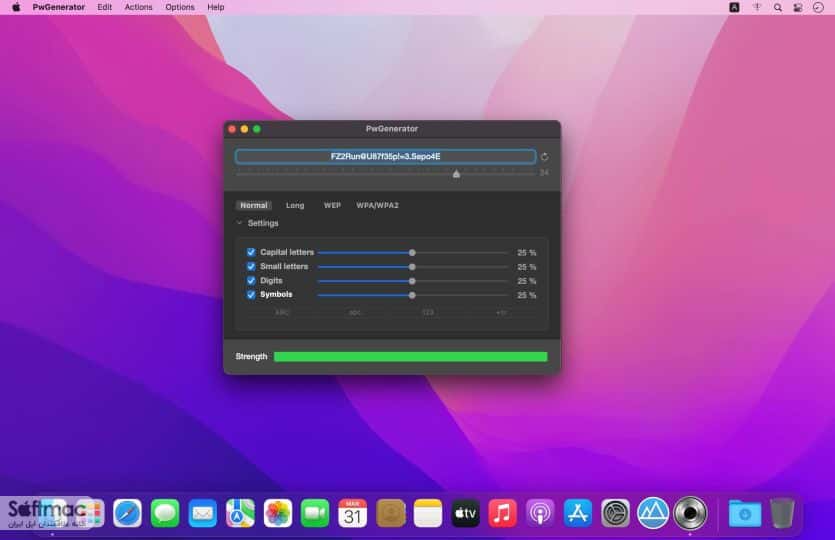Open the PwGenerator app menu
This screenshot has height=540, width=835.
coord(59,7)
